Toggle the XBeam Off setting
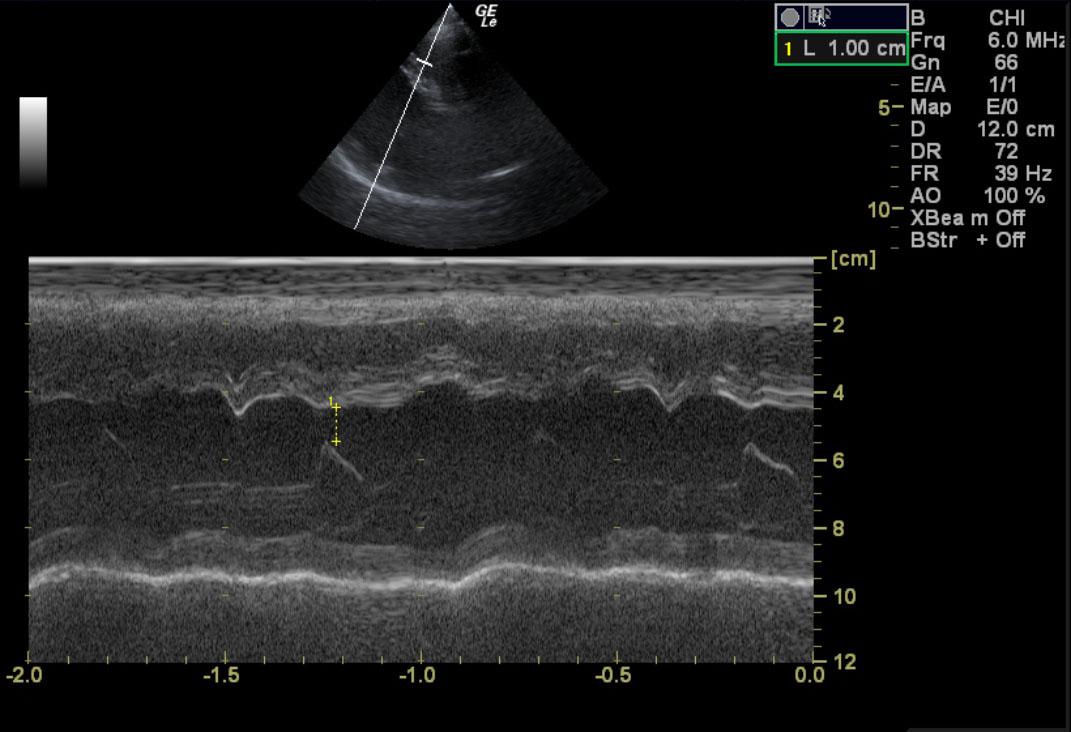1071x732 pixels. click(x=967, y=218)
